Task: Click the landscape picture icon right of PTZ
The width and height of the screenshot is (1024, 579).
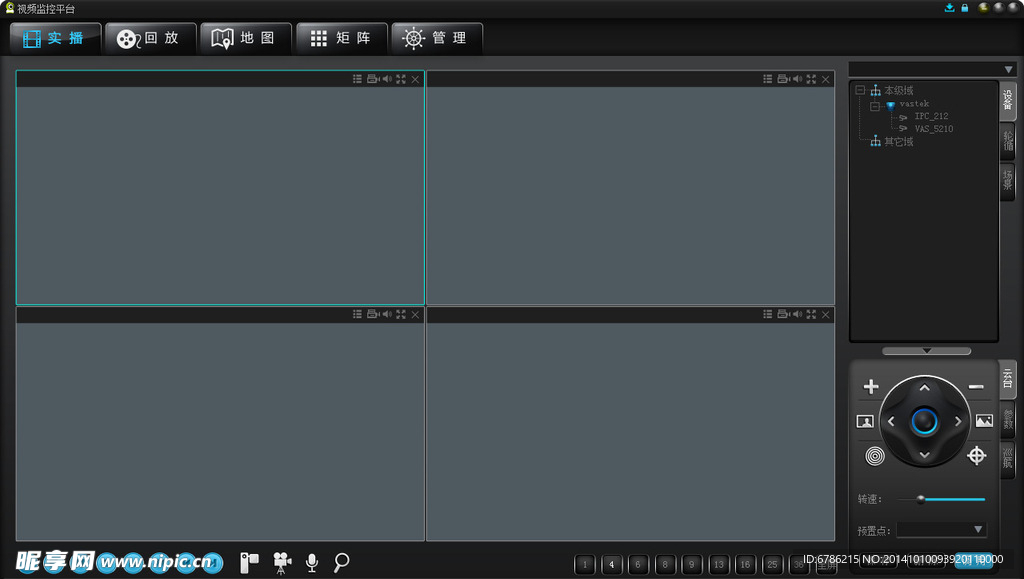Action: coord(984,421)
